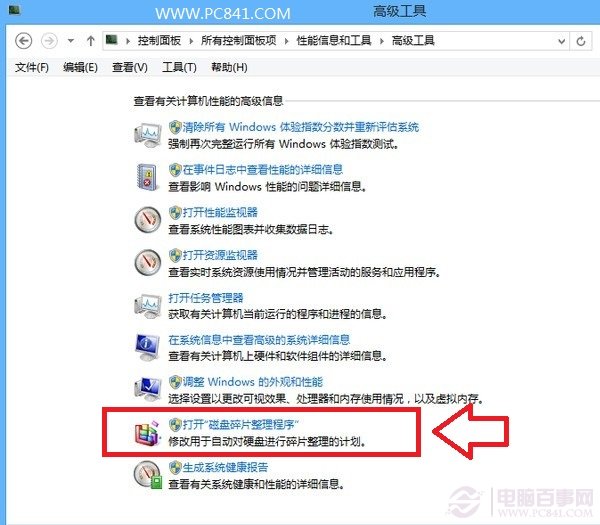Click 打开性能监视器 link
The image size is (600, 525).
click(220, 212)
